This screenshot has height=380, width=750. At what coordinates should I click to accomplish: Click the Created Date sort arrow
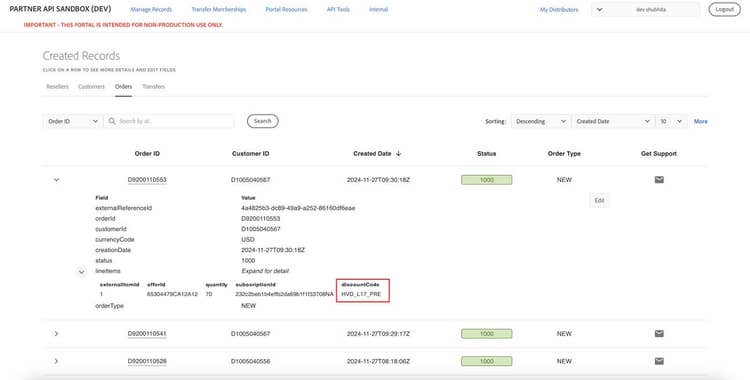[x=398, y=154]
